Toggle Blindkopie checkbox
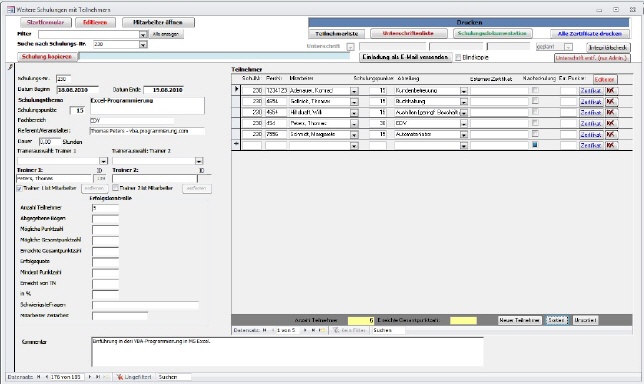The image size is (644, 384). click(x=458, y=58)
